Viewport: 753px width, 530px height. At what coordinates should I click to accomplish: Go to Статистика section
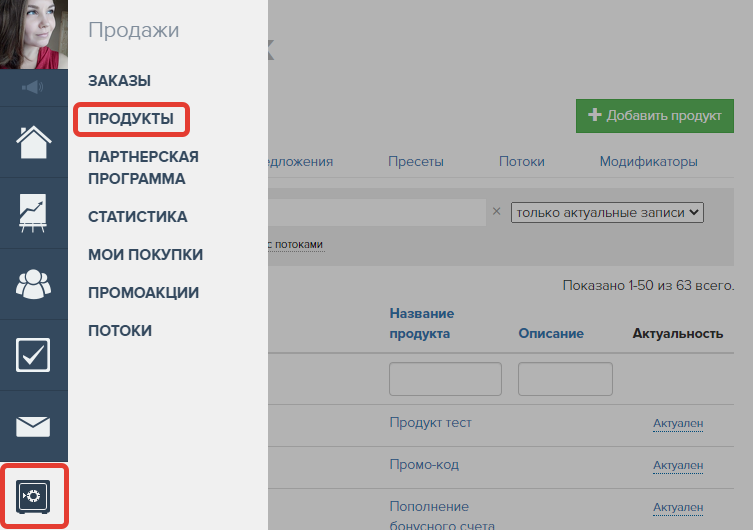tap(137, 217)
